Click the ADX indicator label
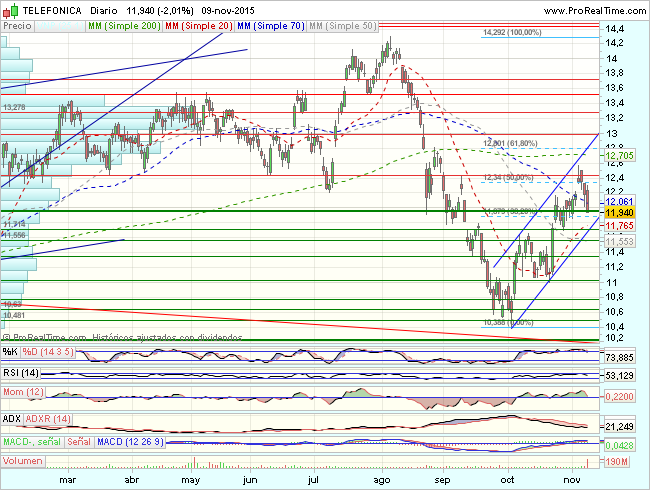 pyautogui.click(x=12, y=419)
